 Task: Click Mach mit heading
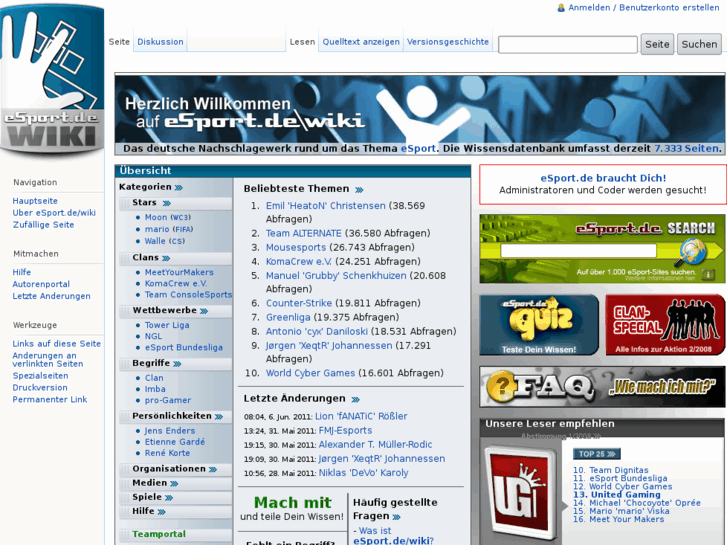293,503
